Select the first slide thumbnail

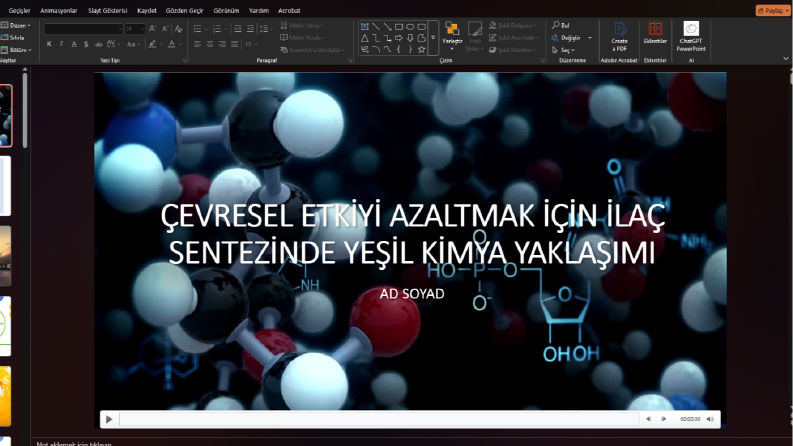[6, 116]
